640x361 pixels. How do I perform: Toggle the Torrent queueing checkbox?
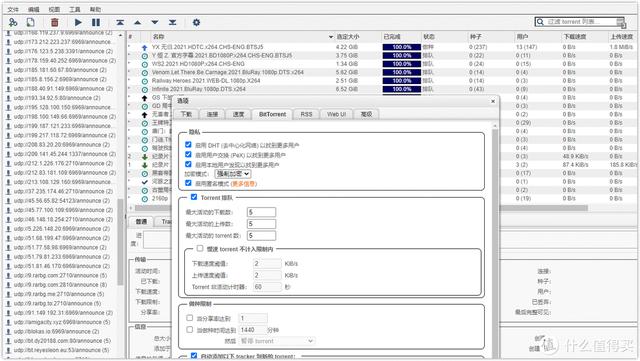coord(194,197)
